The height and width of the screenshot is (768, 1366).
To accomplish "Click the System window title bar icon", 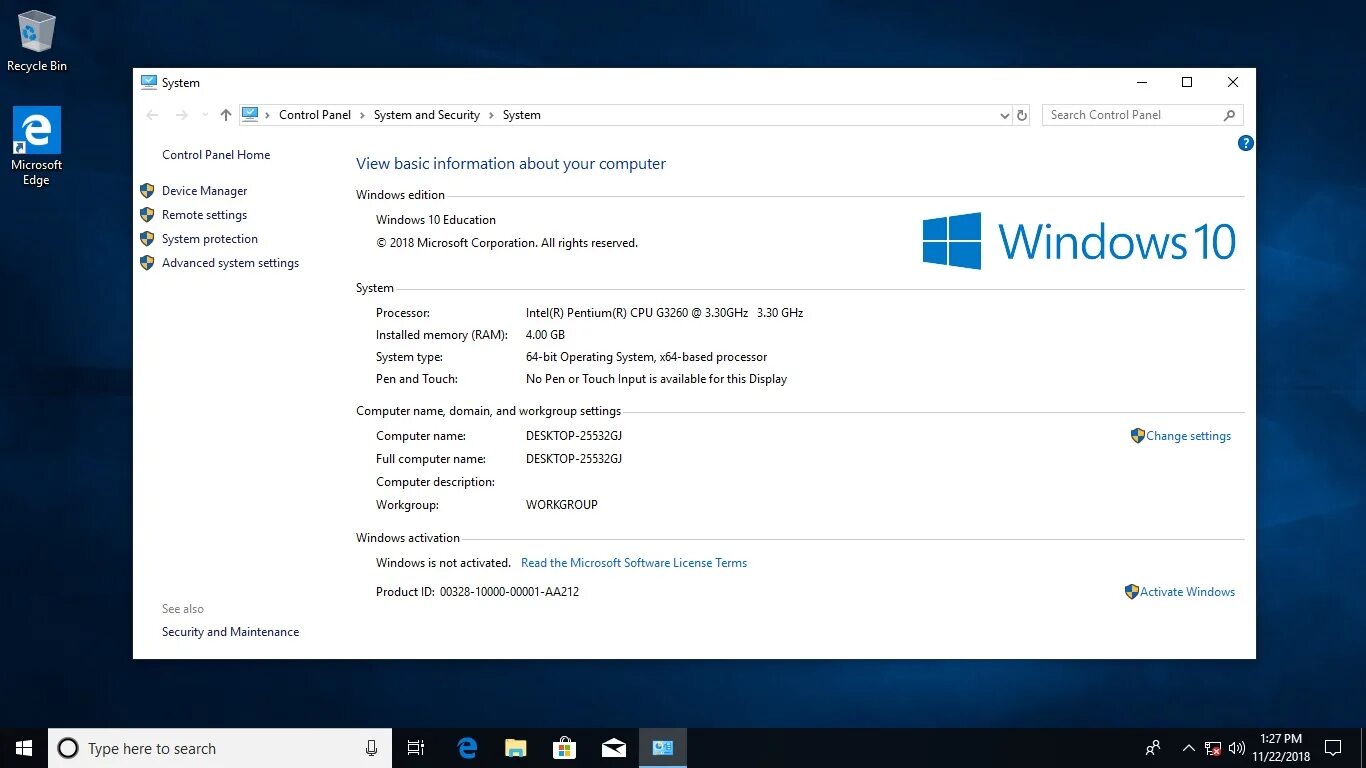I will pos(149,82).
